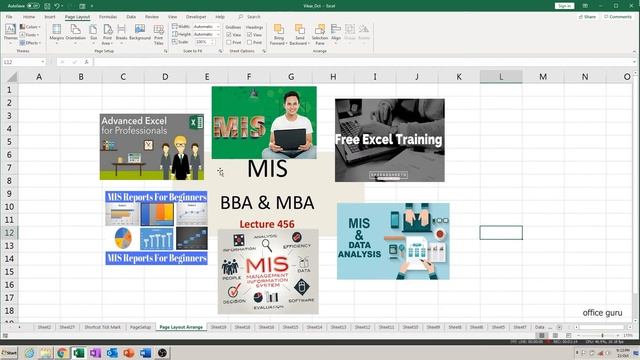Select column L header

pos(501,77)
